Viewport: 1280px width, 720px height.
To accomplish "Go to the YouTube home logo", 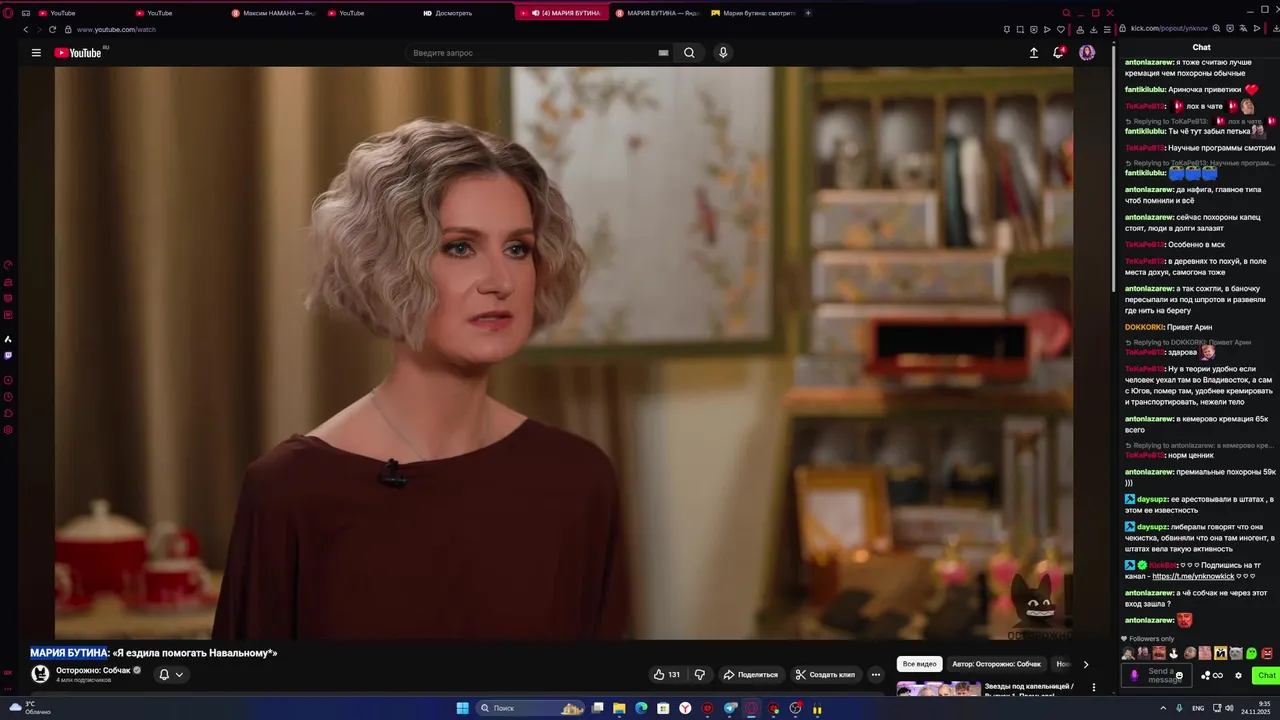I will pos(78,53).
